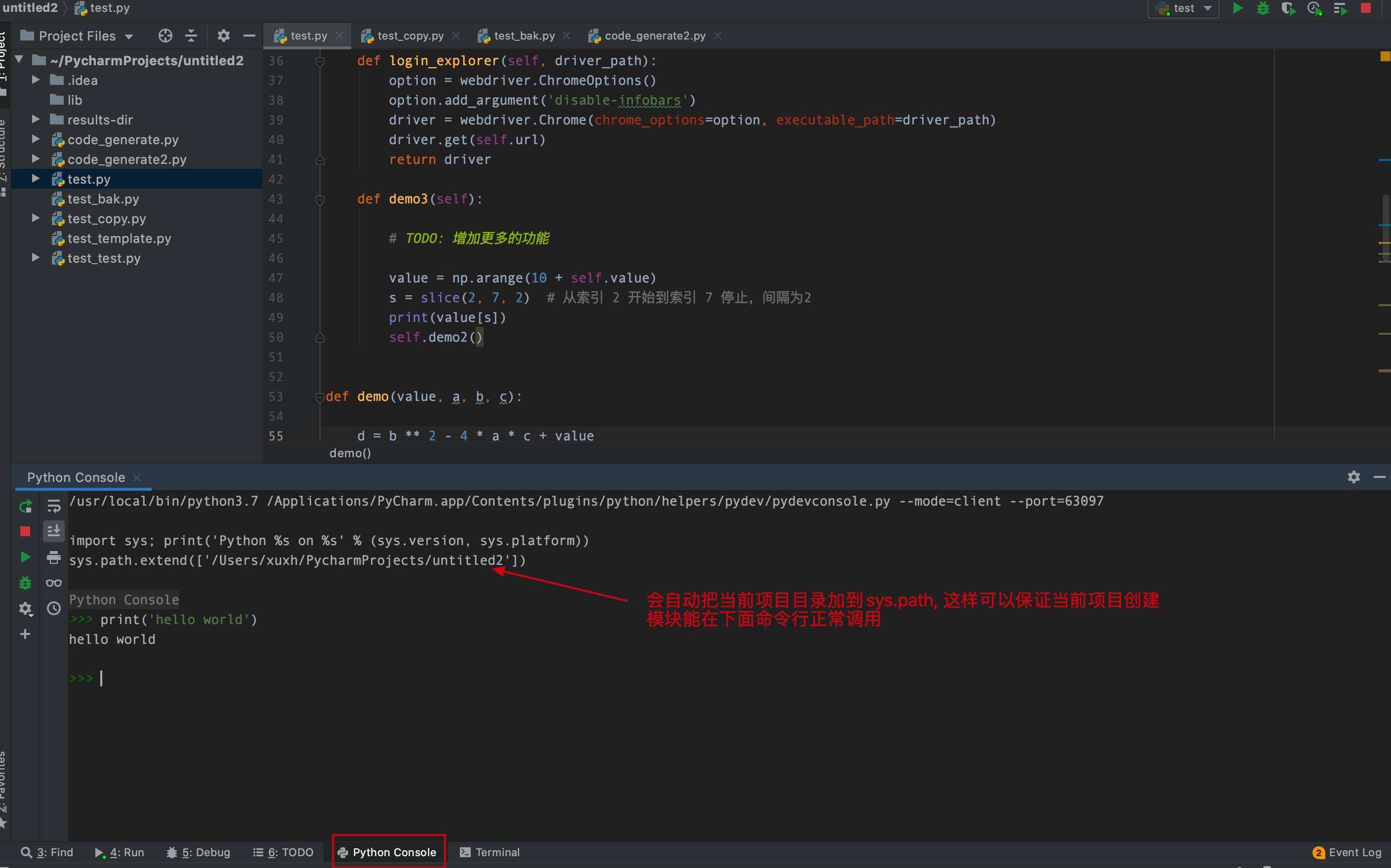1391x868 pixels.
Task: Run the test configuration with green play icon
Action: 1238,8
